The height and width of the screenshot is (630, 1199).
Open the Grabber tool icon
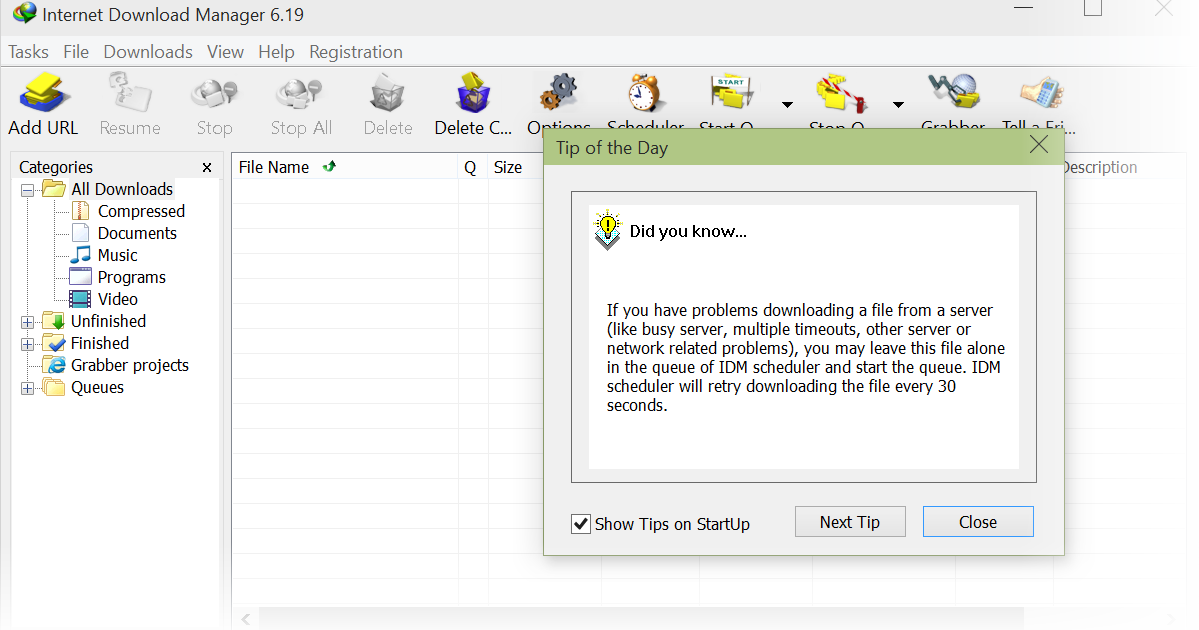coord(954,92)
